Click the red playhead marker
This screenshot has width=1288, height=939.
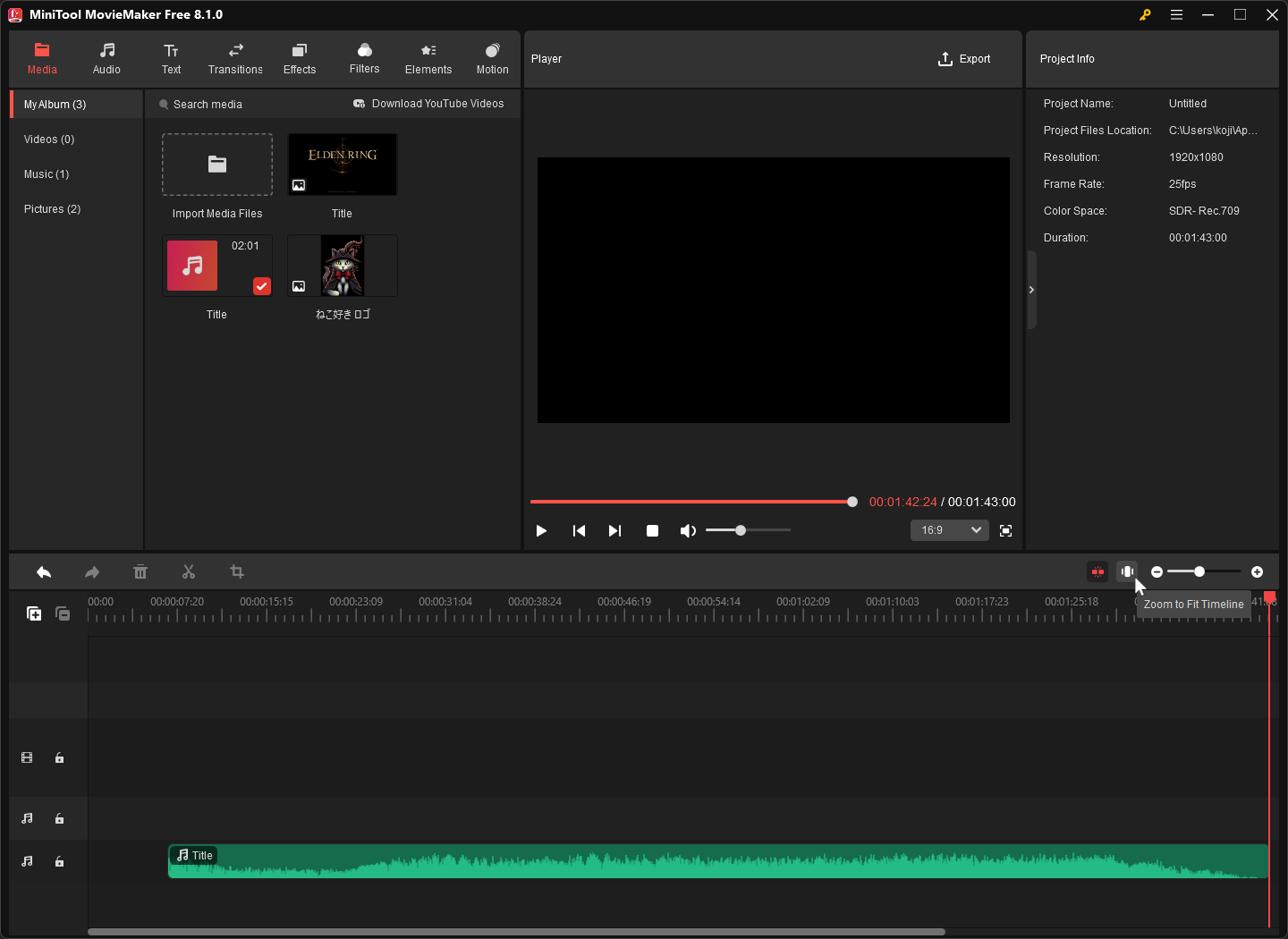1269,597
